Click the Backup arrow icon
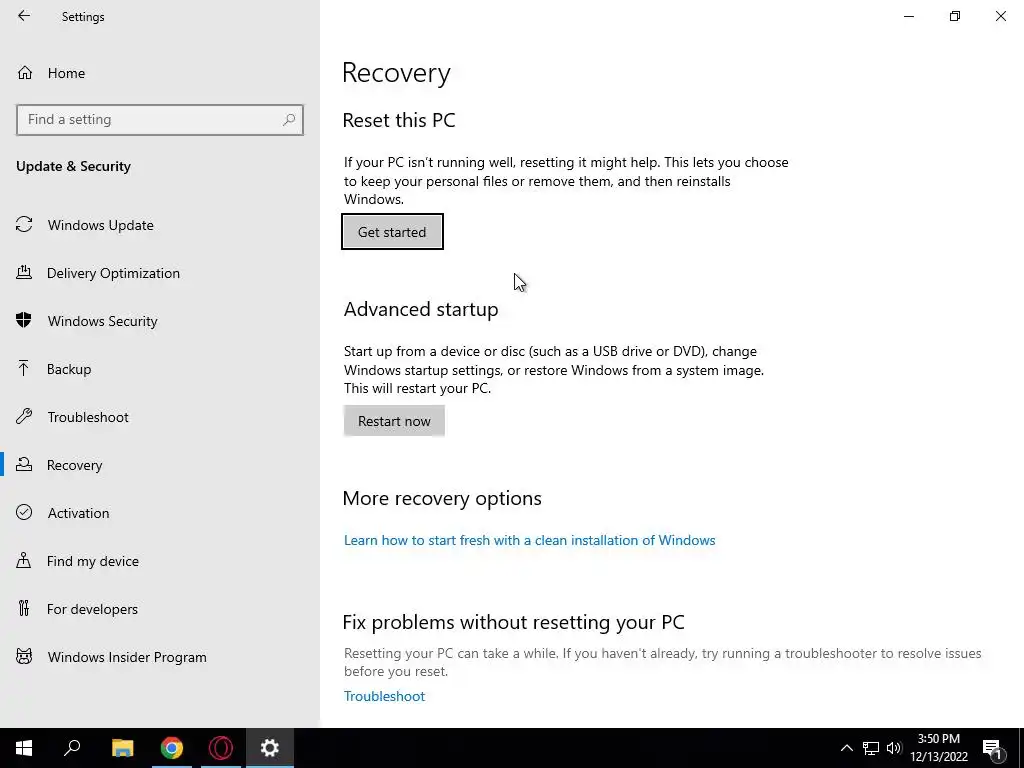The width and height of the screenshot is (1024, 768). click(x=24, y=368)
